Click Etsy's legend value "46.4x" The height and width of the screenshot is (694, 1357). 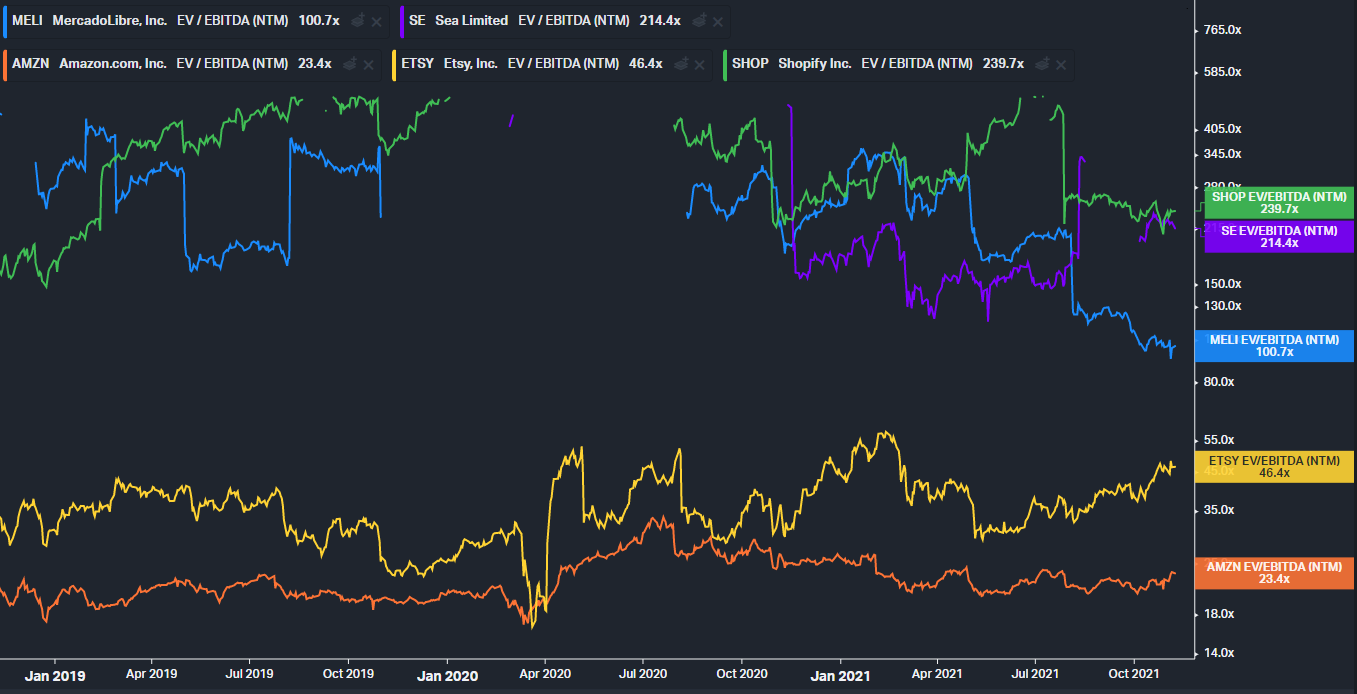tap(646, 63)
